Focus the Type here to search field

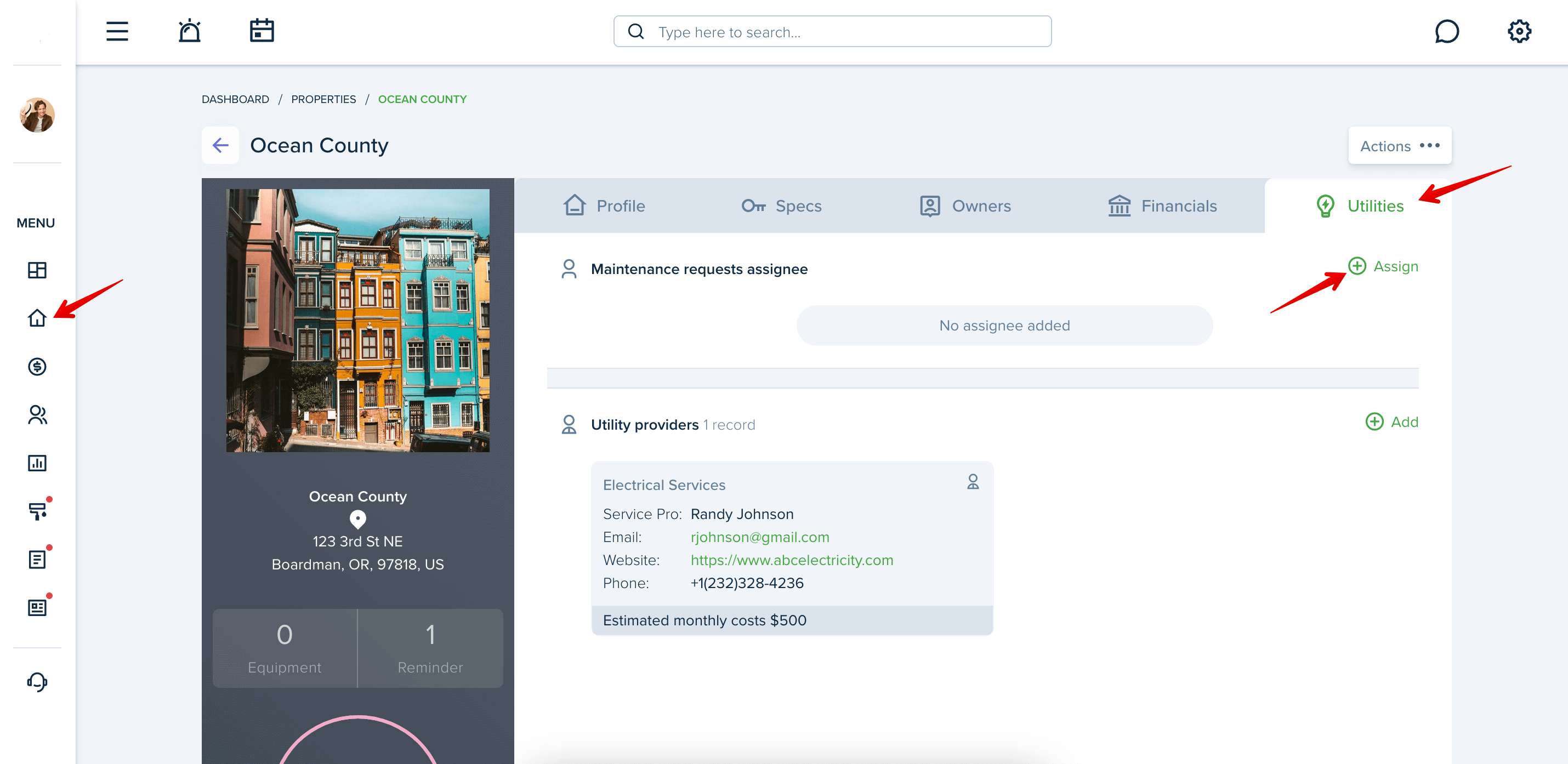tap(832, 32)
